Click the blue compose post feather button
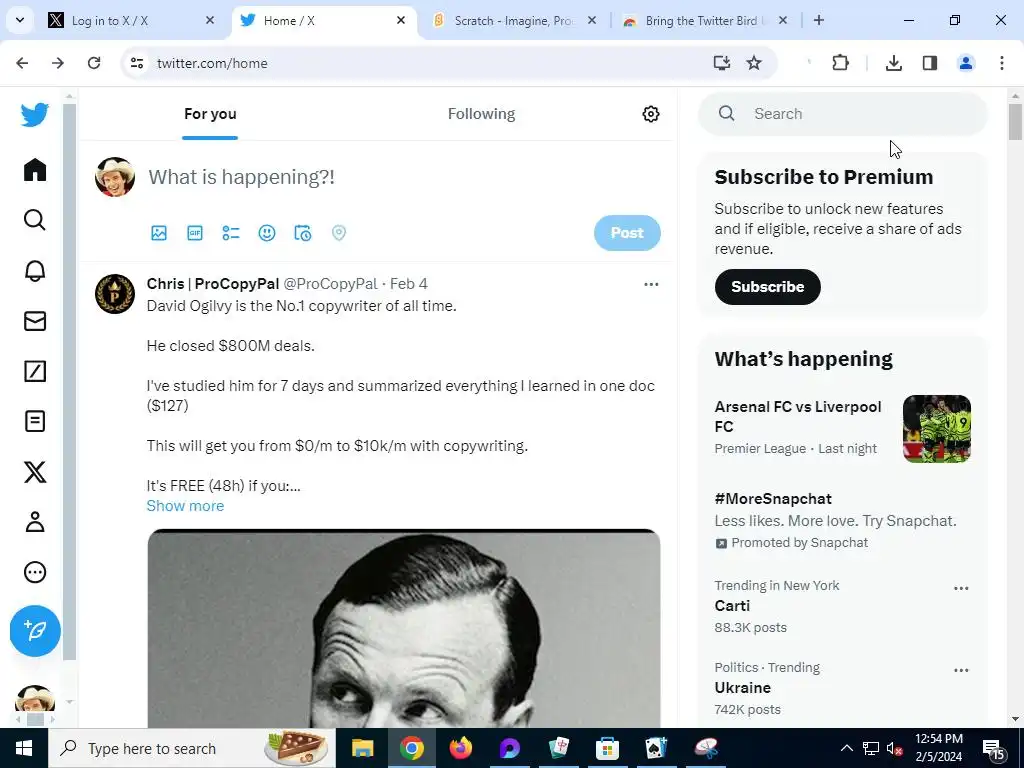Viewport: 1024px width, 768px height. point(35,630)
